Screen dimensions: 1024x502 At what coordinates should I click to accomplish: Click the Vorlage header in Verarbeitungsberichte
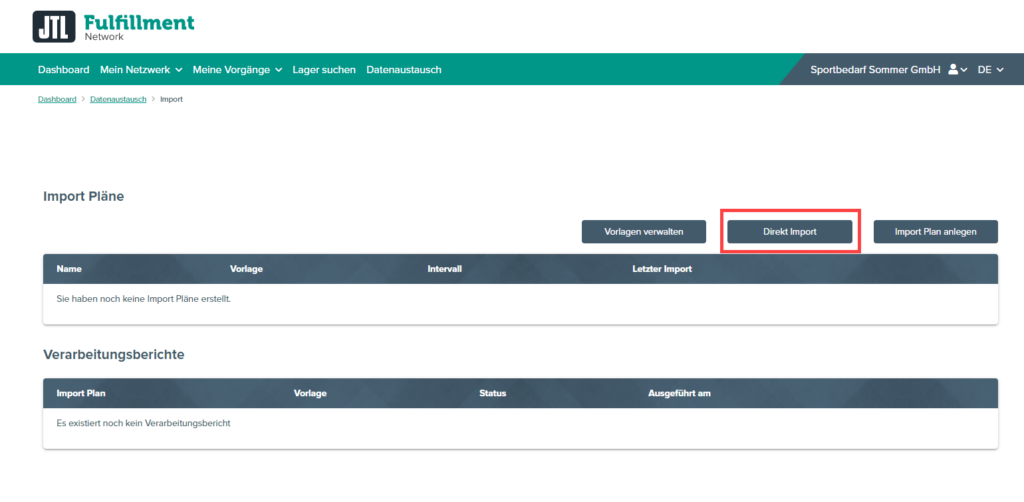coord(310,393)
